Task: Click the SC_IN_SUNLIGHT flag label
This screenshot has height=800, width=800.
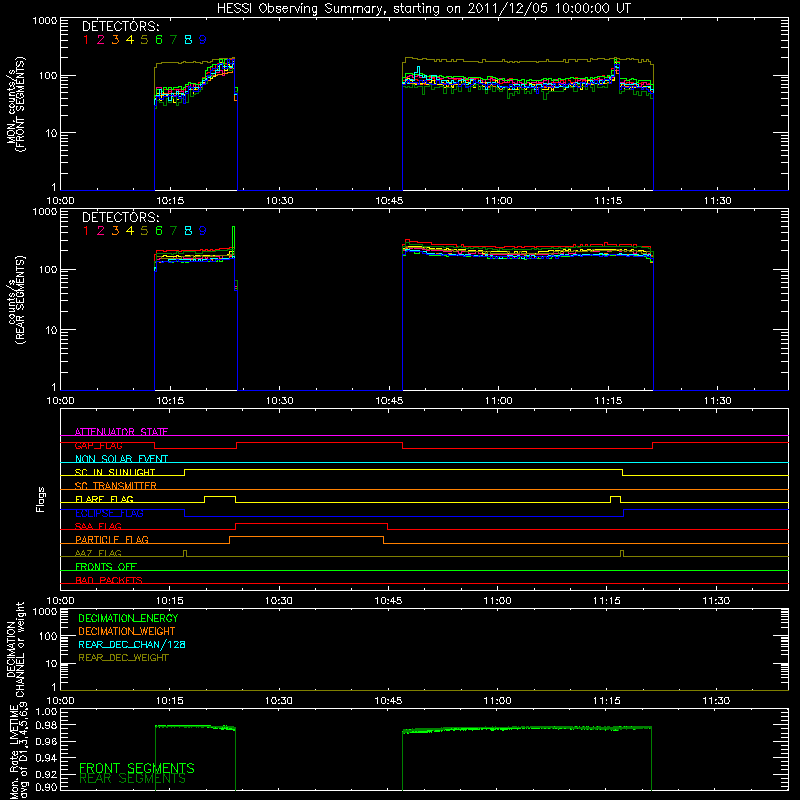Action: tap(115, 472)
